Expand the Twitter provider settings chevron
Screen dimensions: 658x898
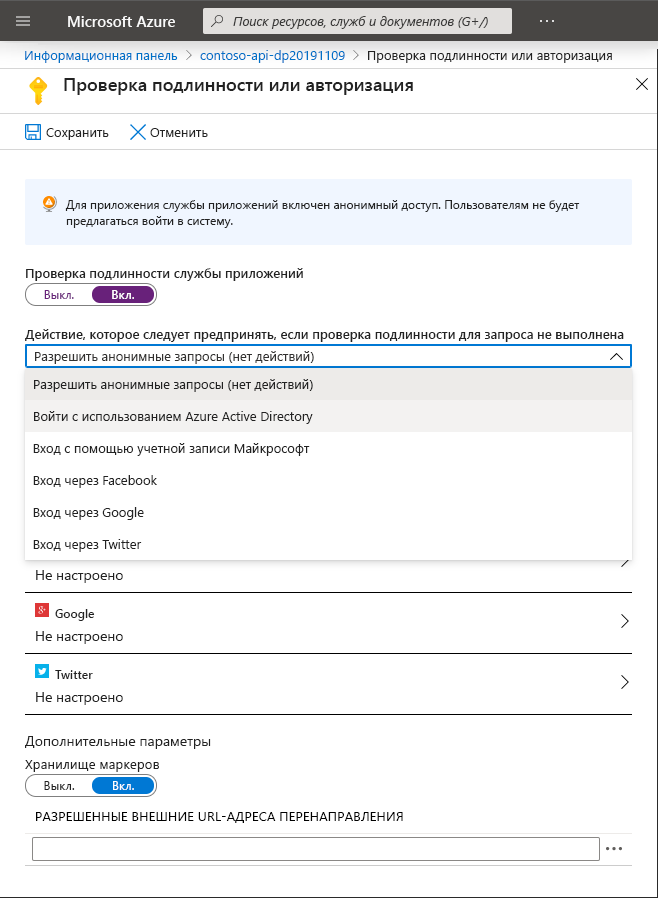pos(625,684)
